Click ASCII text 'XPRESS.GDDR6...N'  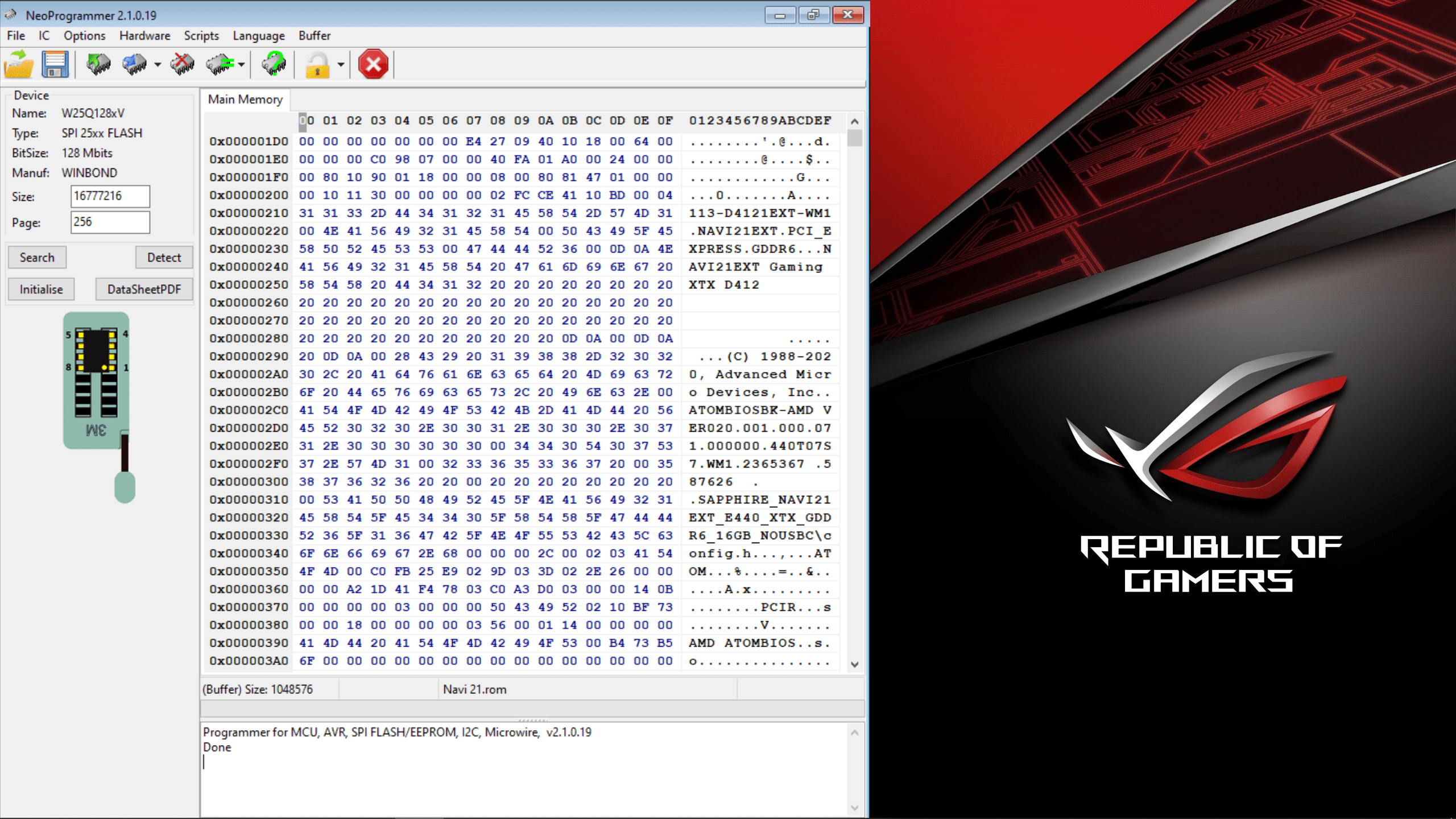[x=759, y=249]
